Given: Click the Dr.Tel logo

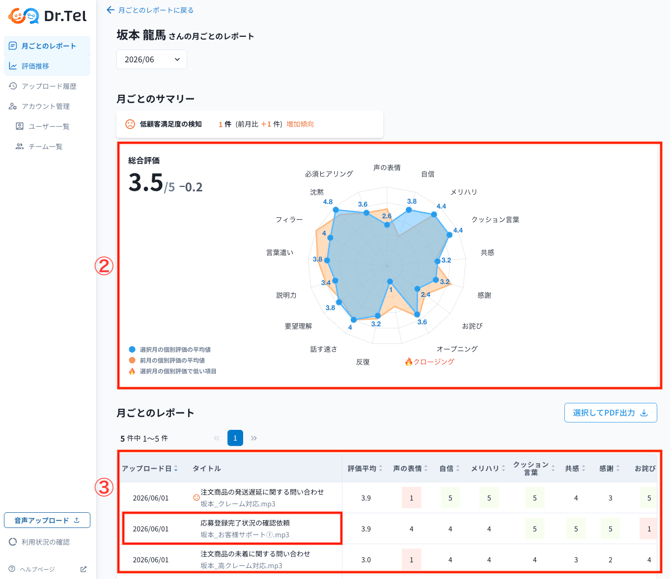Looking at the screenshot, I should click(47, 16).
